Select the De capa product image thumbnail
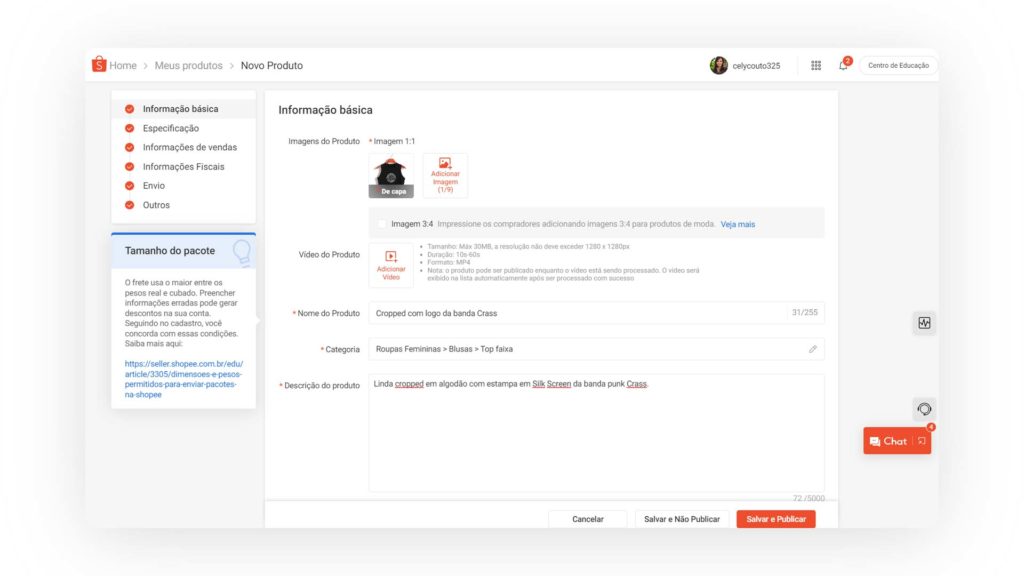Image resolution: width=1024 pixels, height=576 pixels. [391, 176]
